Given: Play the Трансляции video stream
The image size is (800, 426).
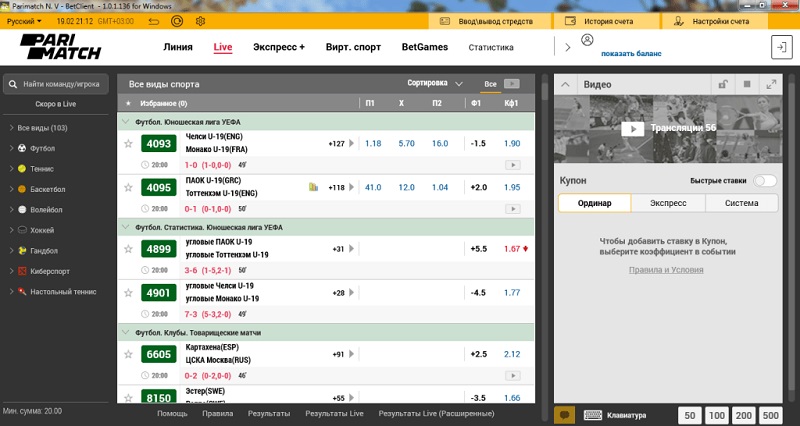Looking at the screenshot, I should click(x=633, y=128).
